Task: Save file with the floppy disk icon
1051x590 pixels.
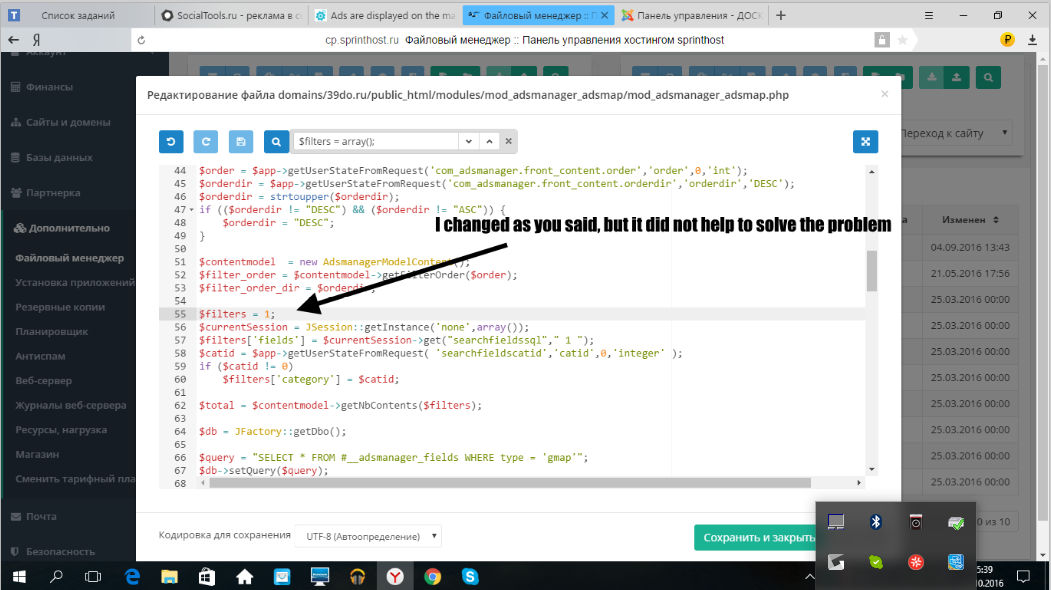Action: point(241,141)
